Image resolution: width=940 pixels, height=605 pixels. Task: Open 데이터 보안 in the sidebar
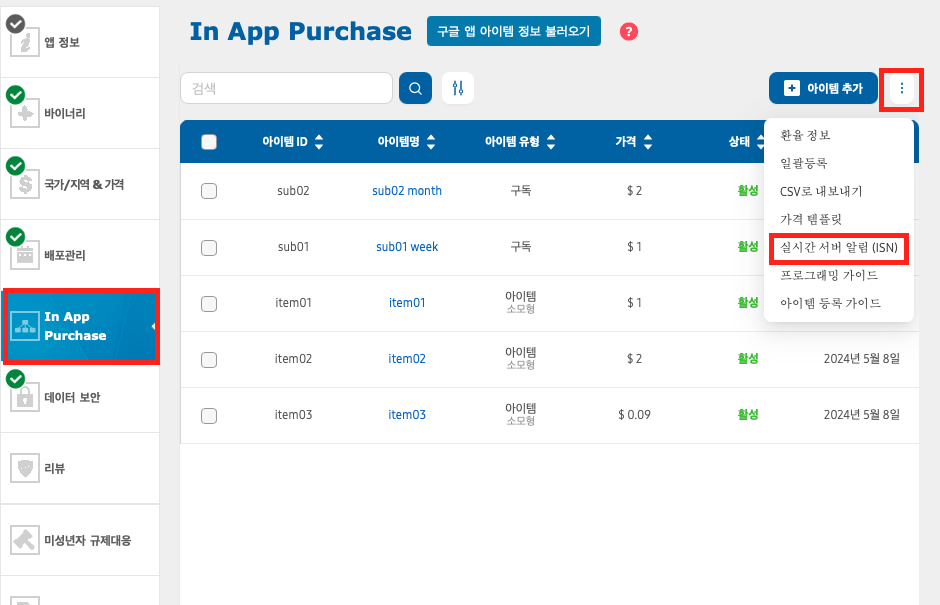[72, 397]
